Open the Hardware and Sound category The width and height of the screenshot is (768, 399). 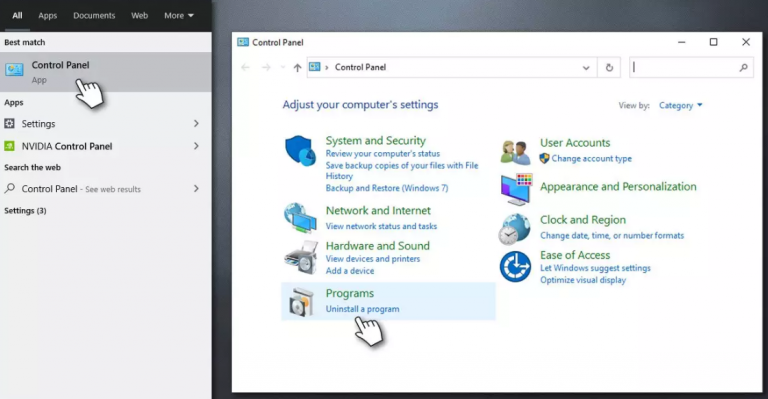pos(378,246)
